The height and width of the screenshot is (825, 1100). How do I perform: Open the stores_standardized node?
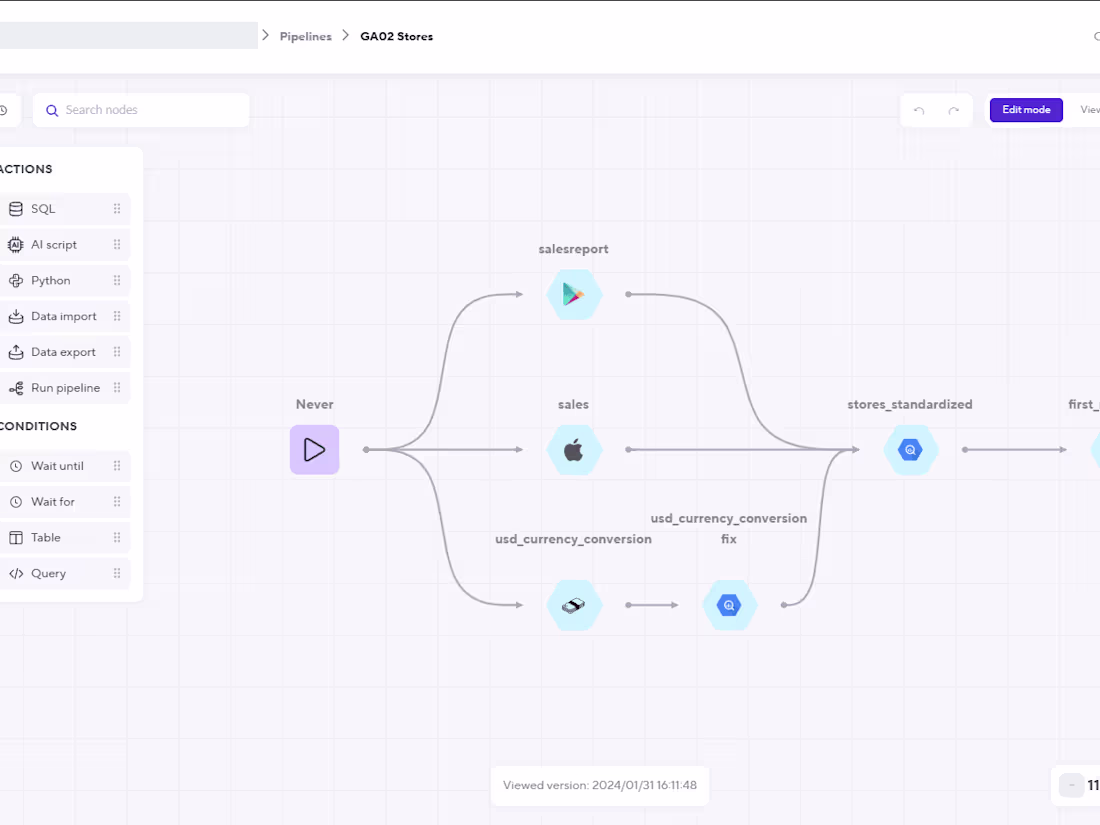click(910, 449)
